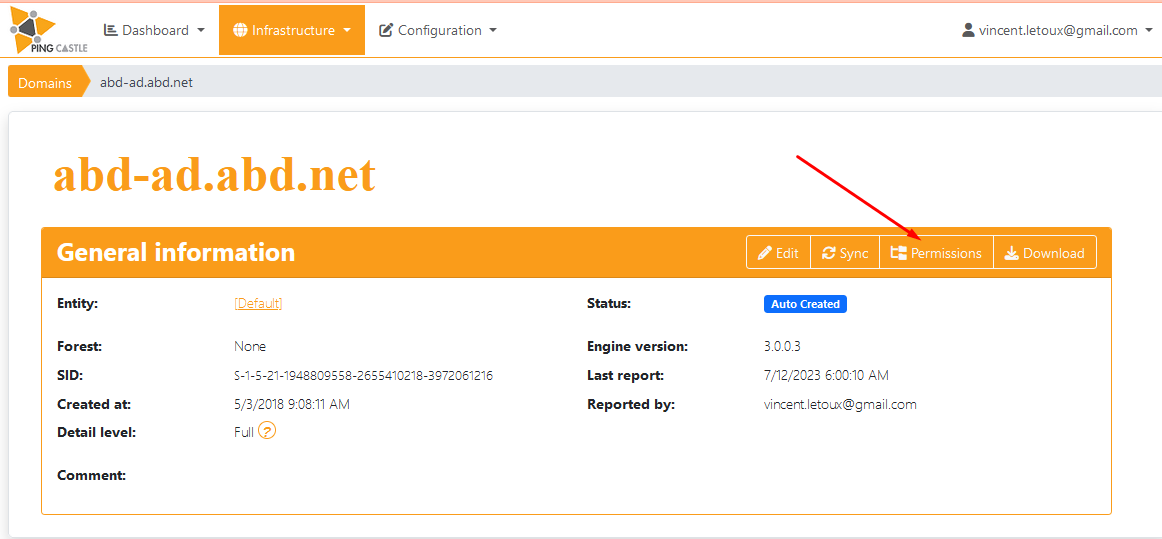Click the refresh icon on Sync
Viewport: 1162px width, 539px height.
(x=829, y=254)
